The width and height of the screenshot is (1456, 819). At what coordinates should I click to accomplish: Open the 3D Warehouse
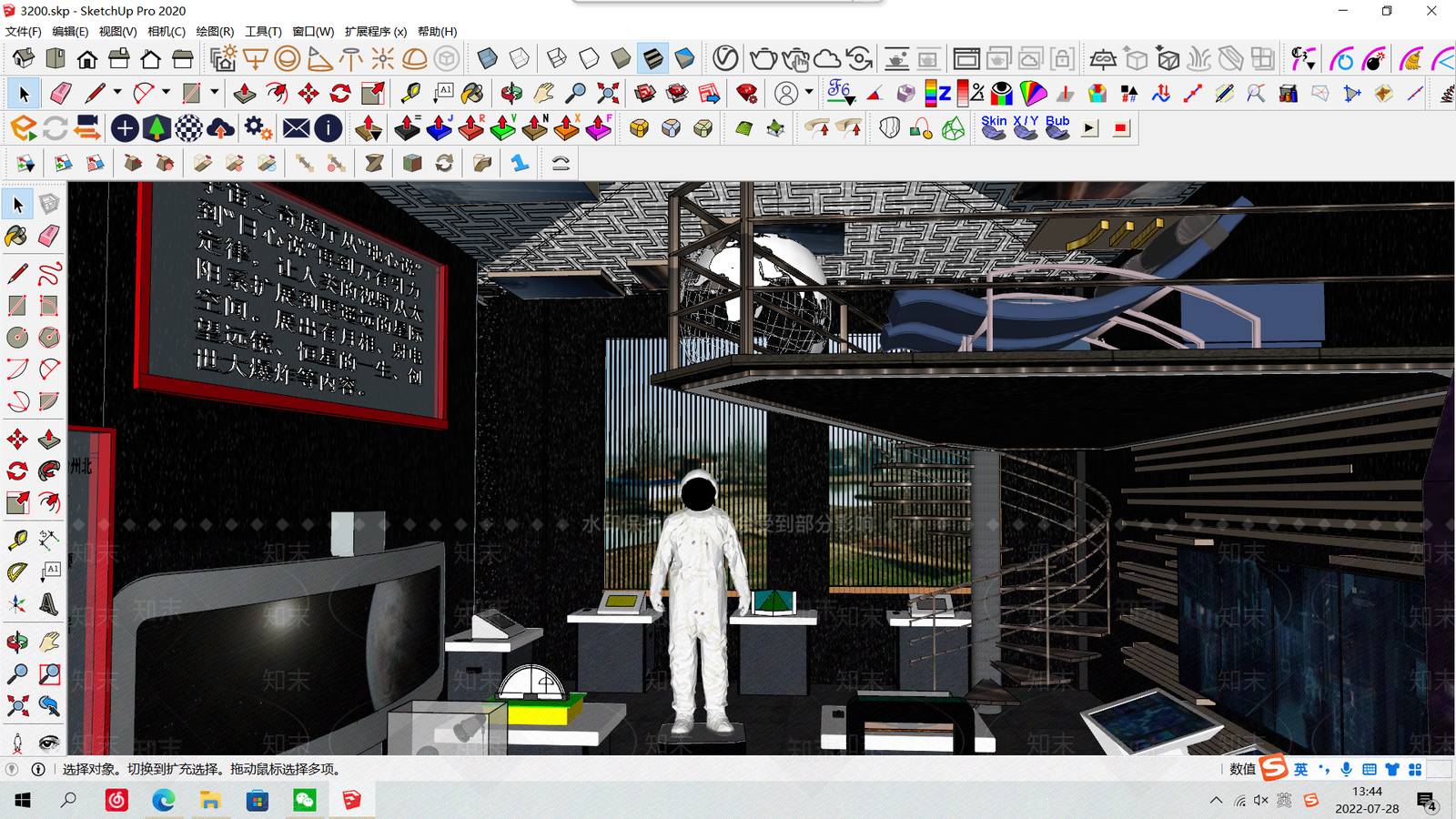[645, 93]
